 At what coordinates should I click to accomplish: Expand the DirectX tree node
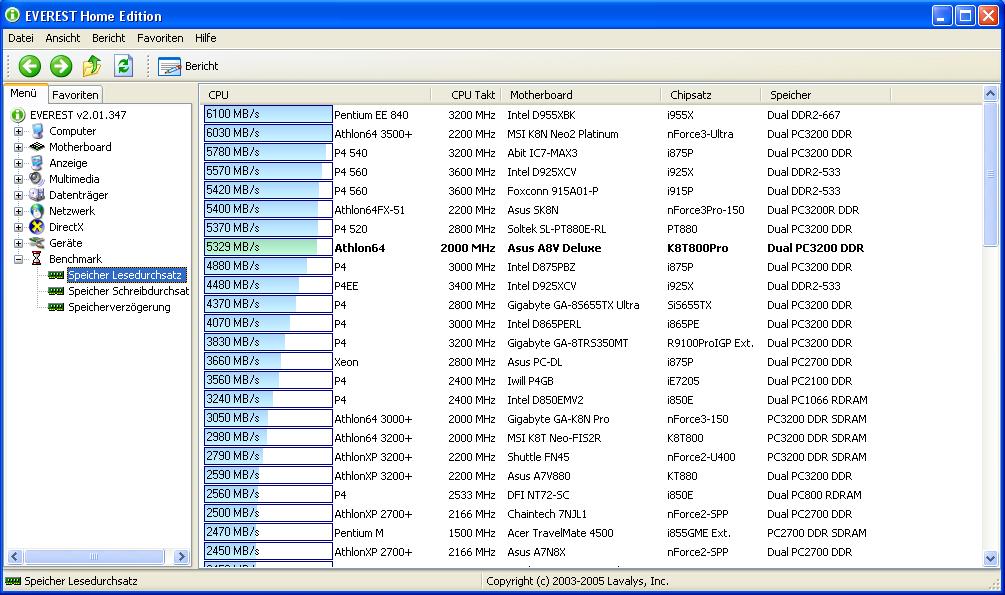point(18,228)
